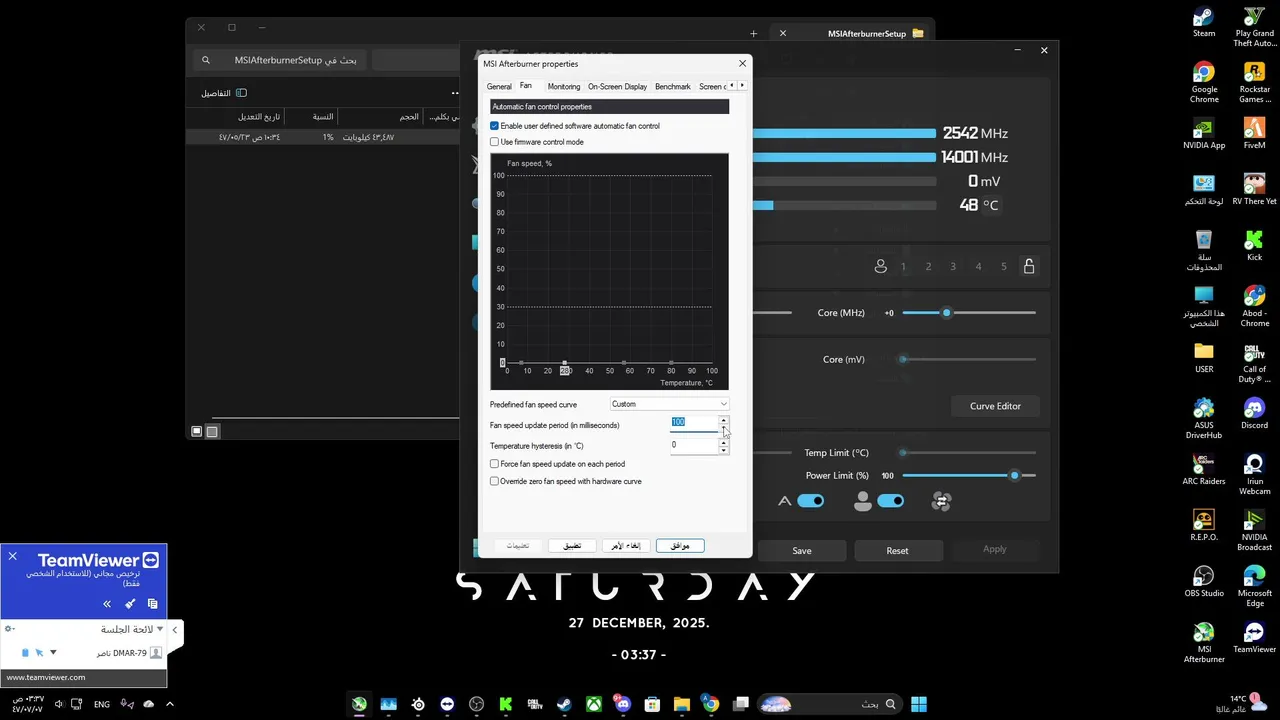The height and width of the screenshot is (720, 1280).
Task: Open OBS Studio desktop shortcut
Action: pos(1204,582)
